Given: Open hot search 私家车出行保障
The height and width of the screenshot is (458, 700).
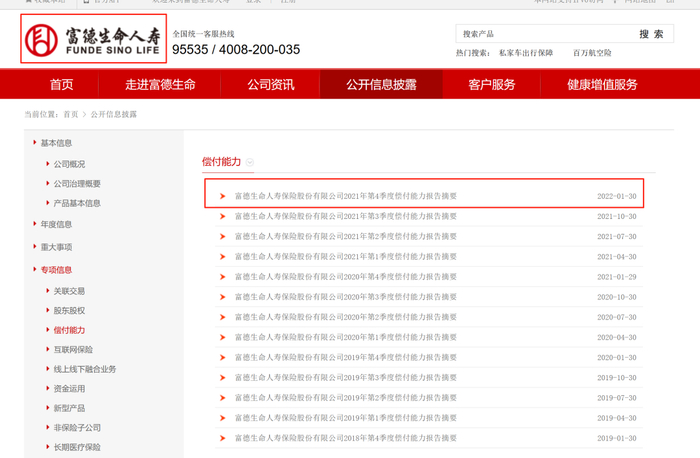Looking at the screenshot, I should click(526, 53).
